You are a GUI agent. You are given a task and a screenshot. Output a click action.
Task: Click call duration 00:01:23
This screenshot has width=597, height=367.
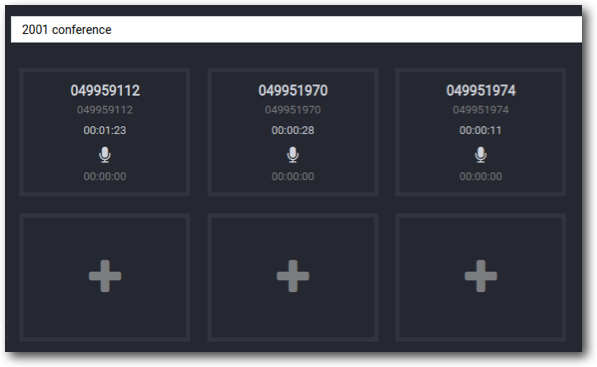pos(105,130)
